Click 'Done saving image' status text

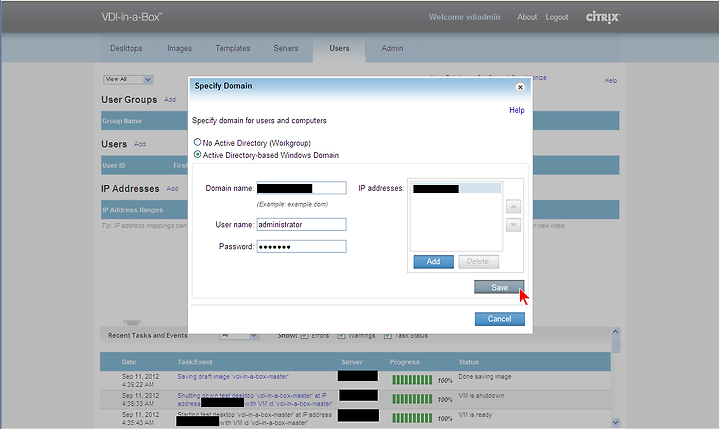click(484, 377)
